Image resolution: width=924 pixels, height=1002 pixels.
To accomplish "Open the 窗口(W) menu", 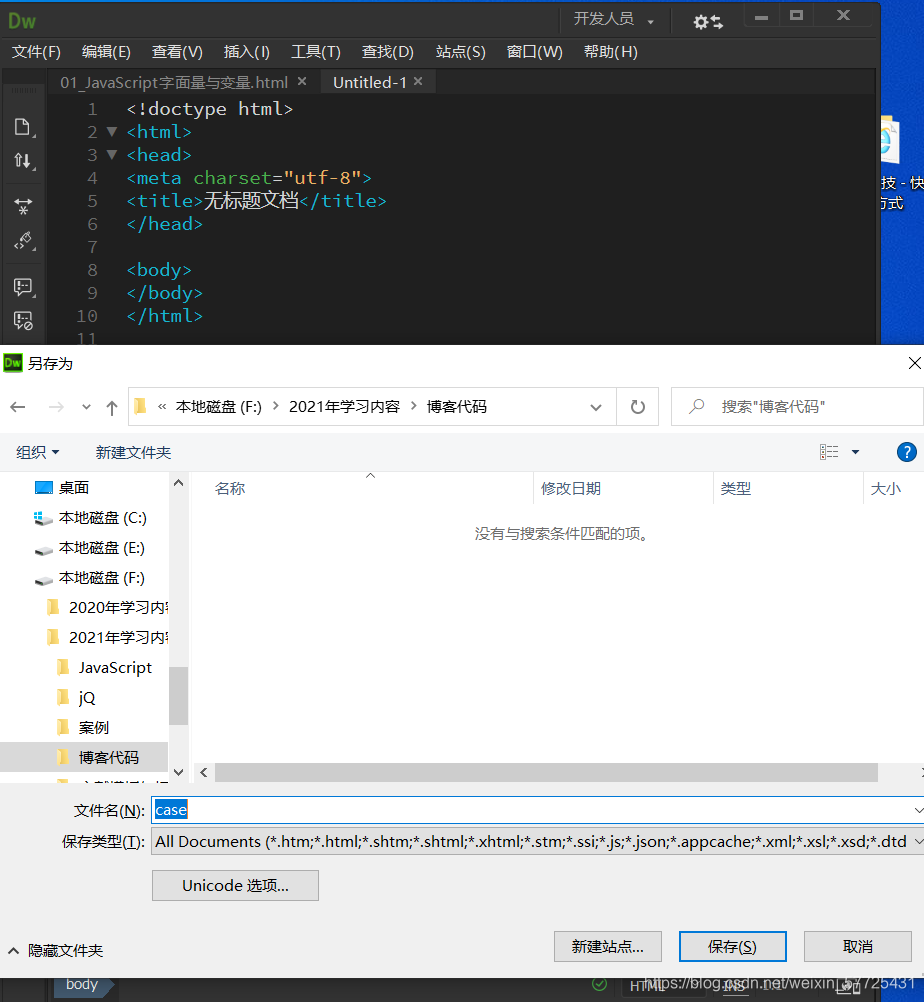I will [535, 52].
